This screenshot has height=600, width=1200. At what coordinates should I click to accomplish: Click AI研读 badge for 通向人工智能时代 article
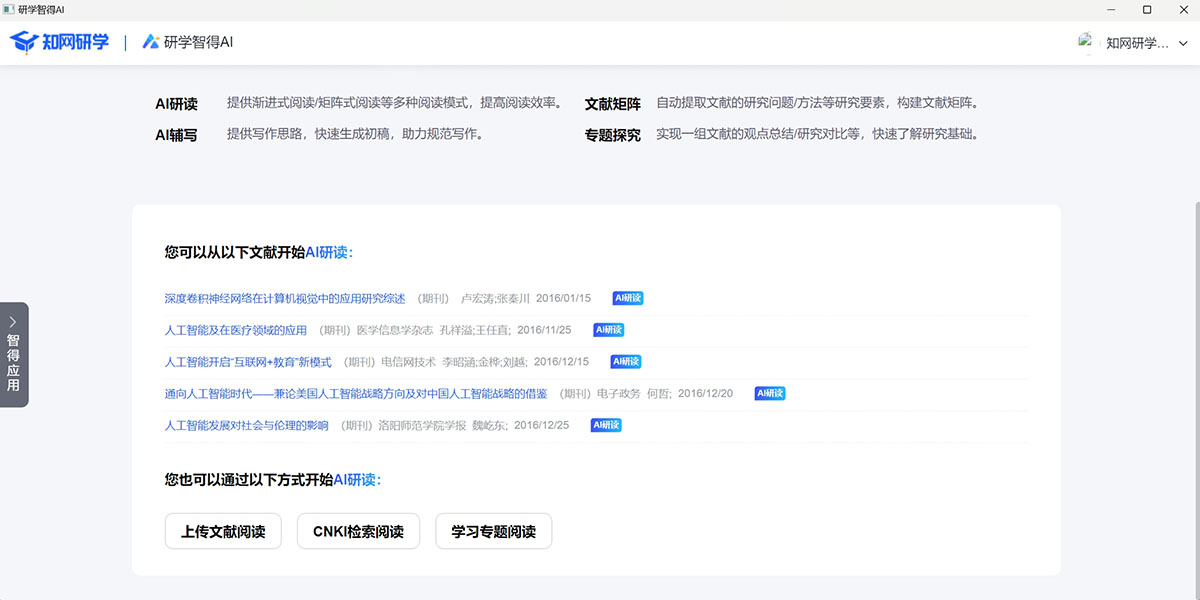[x=769, y=394]
